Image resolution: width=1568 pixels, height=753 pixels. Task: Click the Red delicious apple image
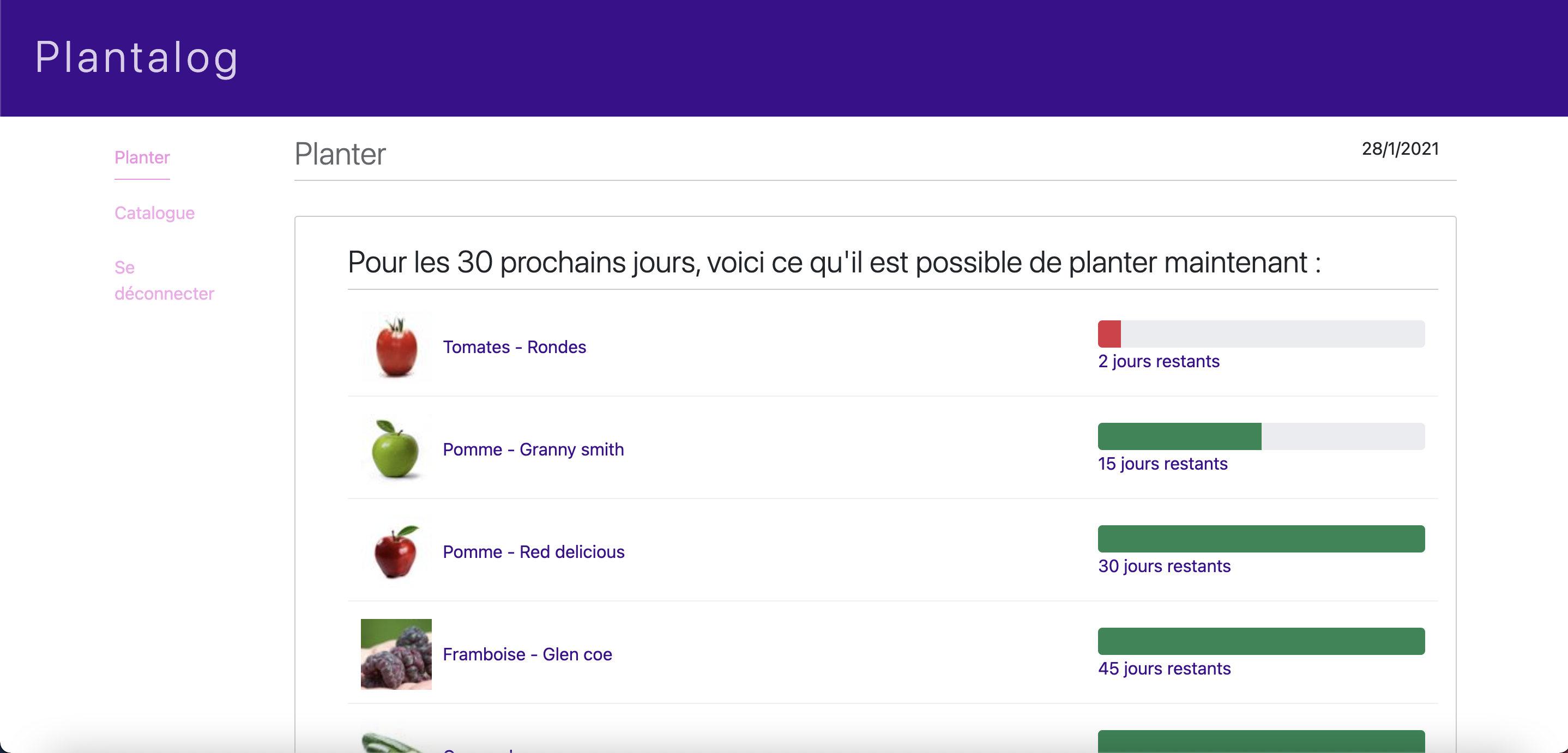(x=396, y=551)
